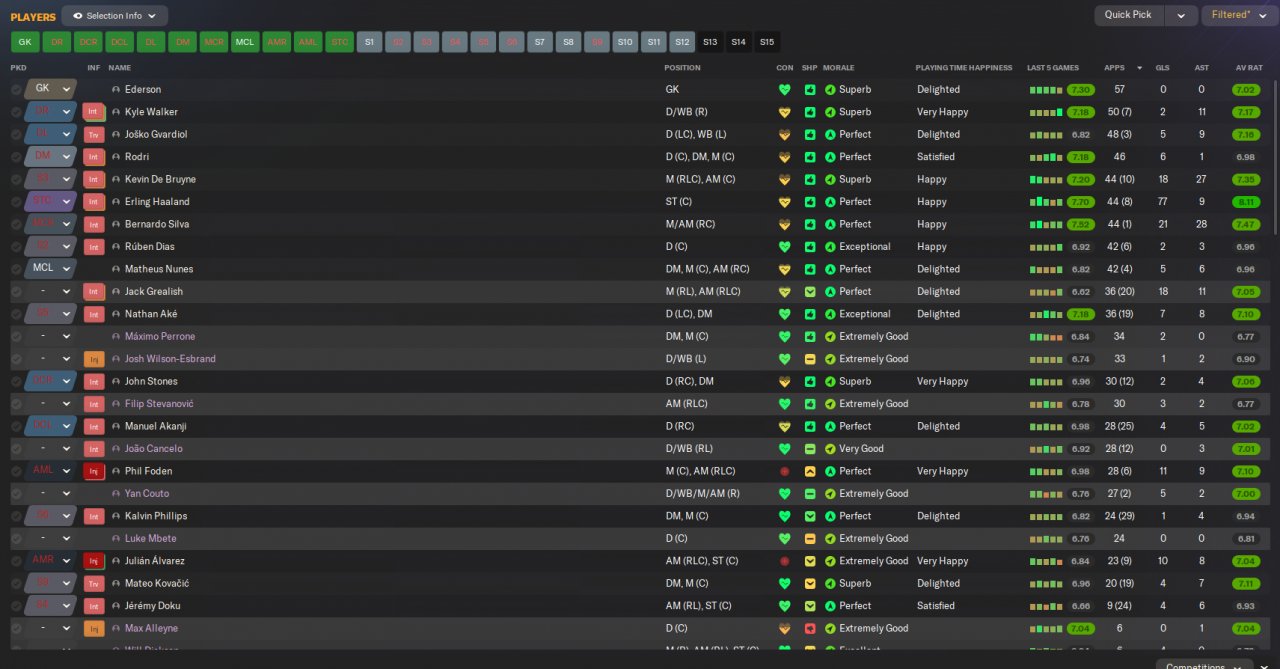Viewport: 1280px width, 669px height.
Task: Click Bernardo Silva's 7.47 average rating pill
Action: click(x=1246, y=224)
